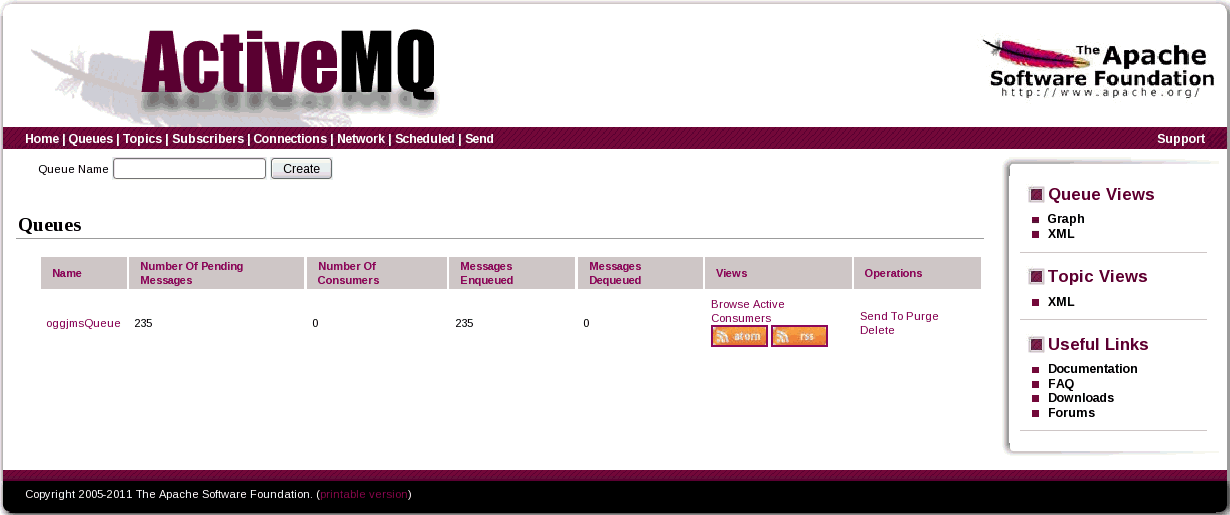Open the Queues menu item

click(90, 139)
